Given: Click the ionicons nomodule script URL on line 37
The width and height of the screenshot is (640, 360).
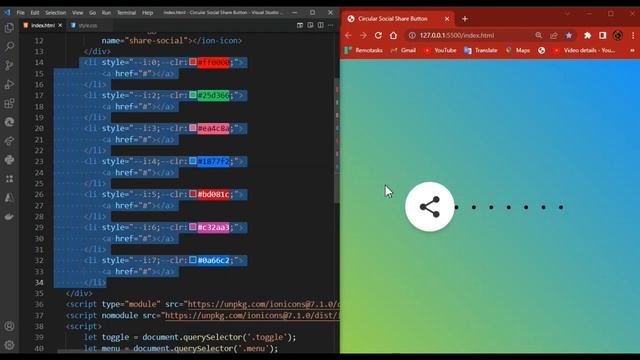Looking at the screenshot, I should coord(252,316).
